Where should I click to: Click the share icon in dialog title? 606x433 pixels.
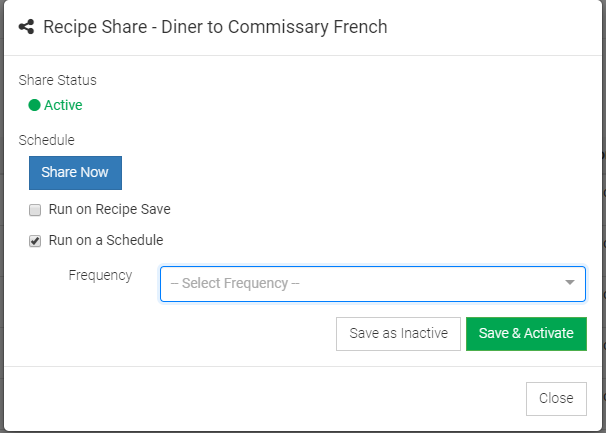(x=27, y=27)
